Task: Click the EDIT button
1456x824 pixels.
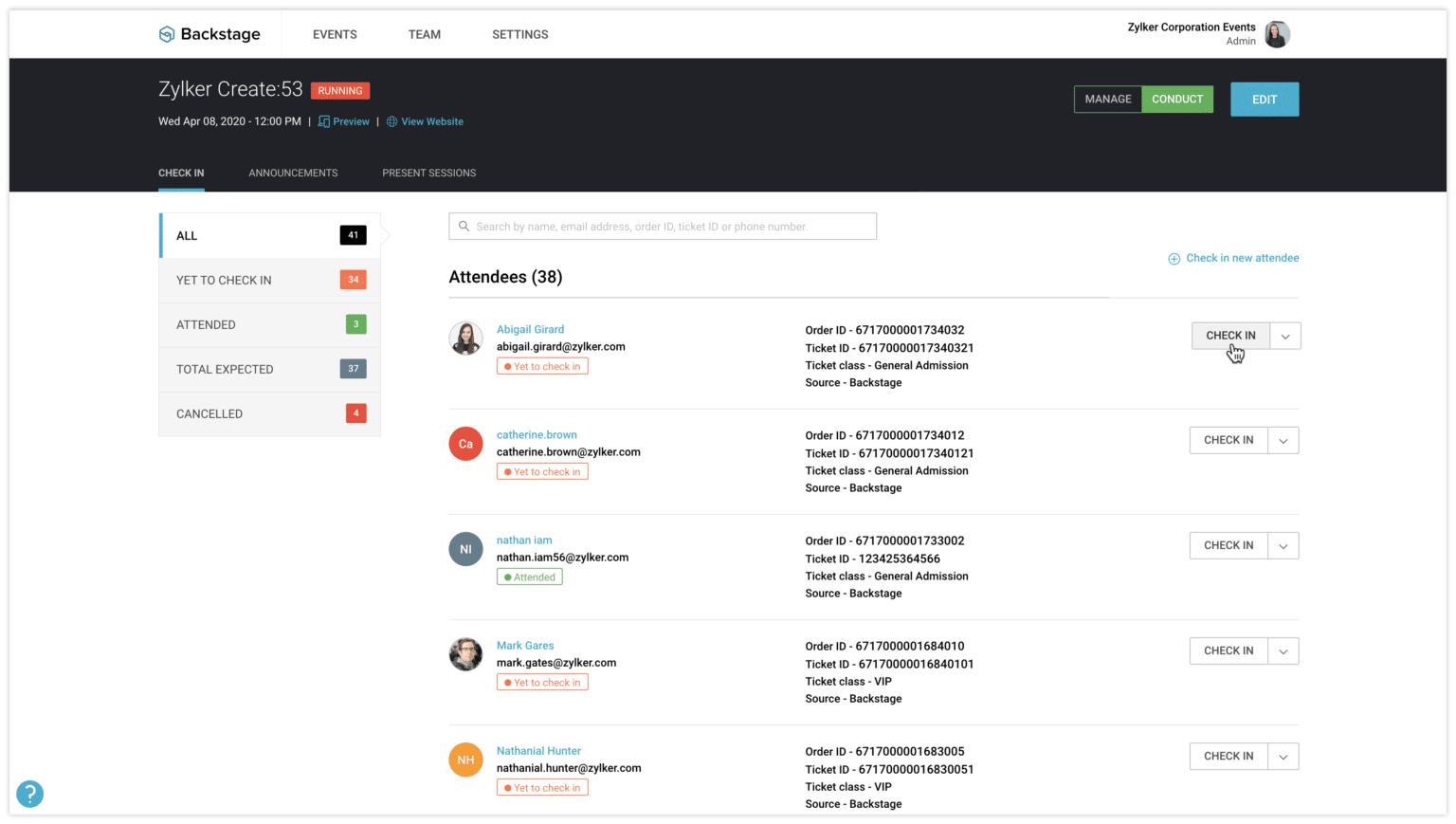Action: tap(1265, 99)
